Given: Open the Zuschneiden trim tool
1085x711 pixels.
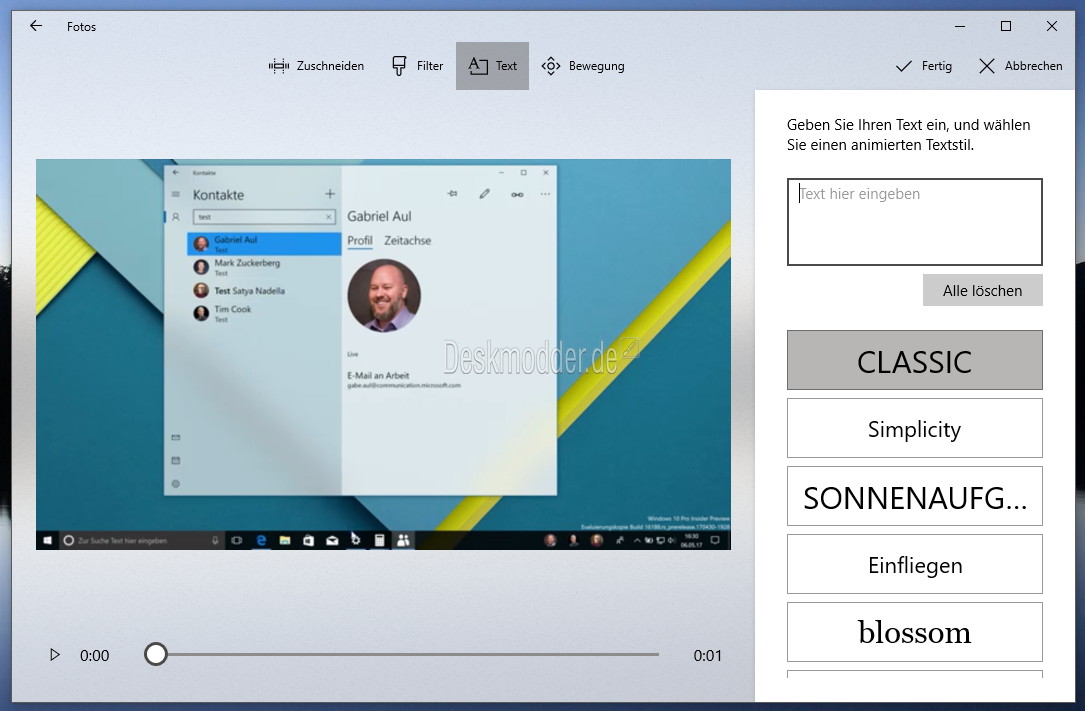Looking at the screenshot, I should click(x=316, y=66).
